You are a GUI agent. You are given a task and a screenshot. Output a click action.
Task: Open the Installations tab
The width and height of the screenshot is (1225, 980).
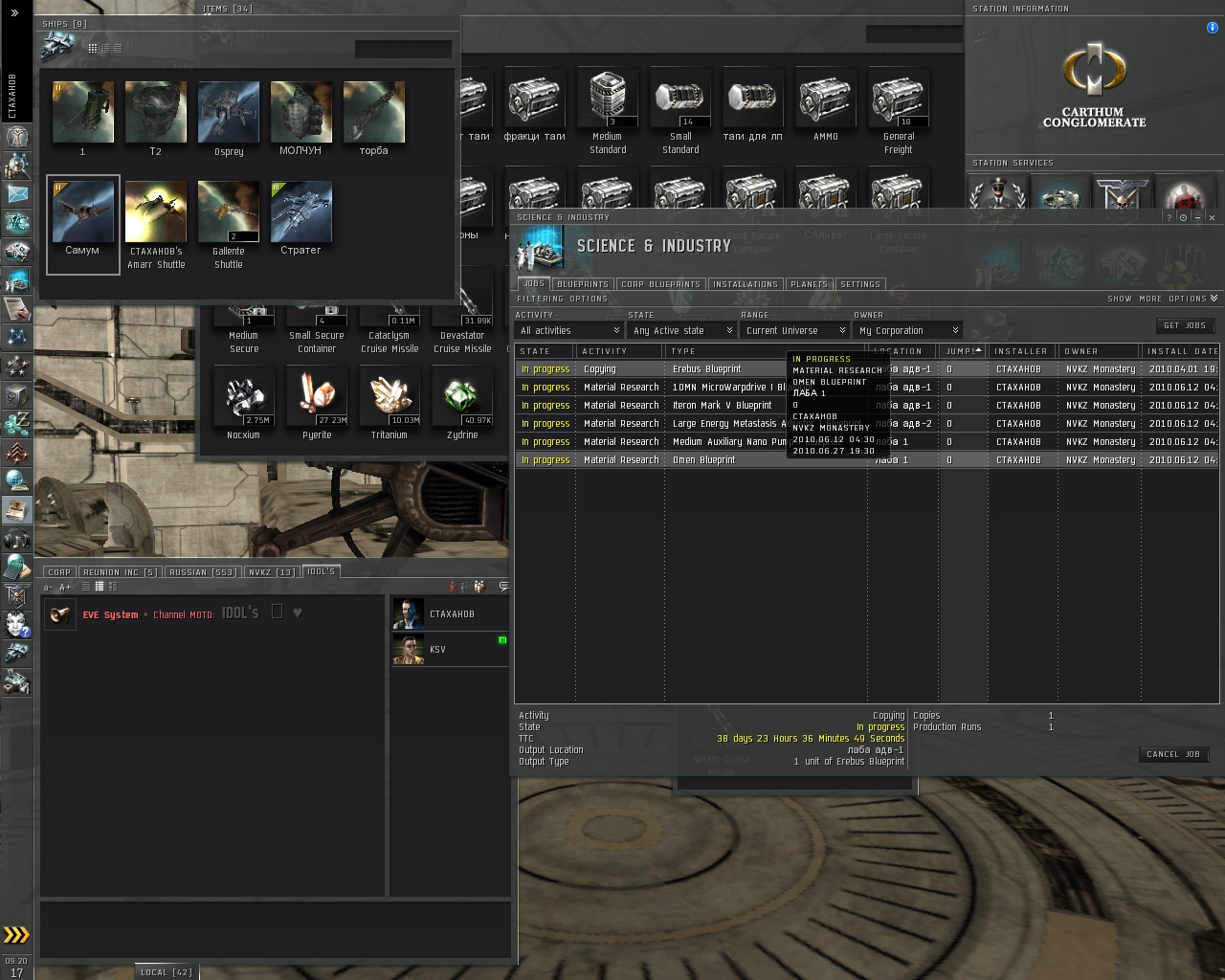tap(745, 284)
